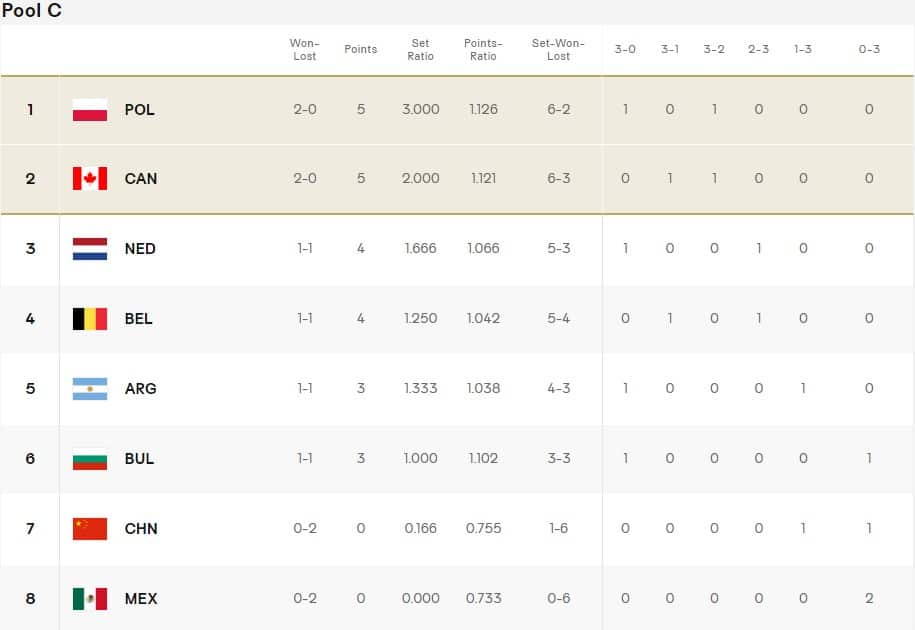
Task: Sort by the Won-Lost column header
Action: (x=305, y=50)
